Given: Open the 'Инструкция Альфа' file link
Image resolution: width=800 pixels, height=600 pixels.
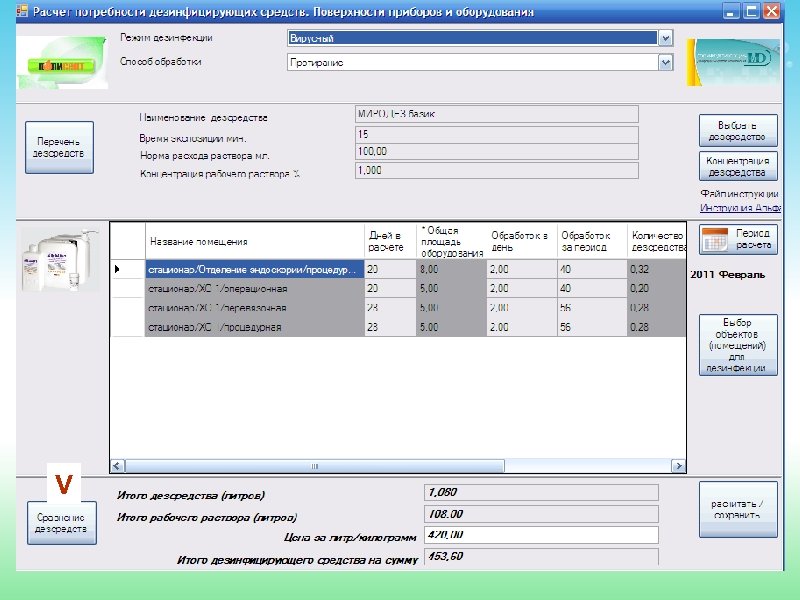Looking at the screenshot, I should click(x=740, y=208).
